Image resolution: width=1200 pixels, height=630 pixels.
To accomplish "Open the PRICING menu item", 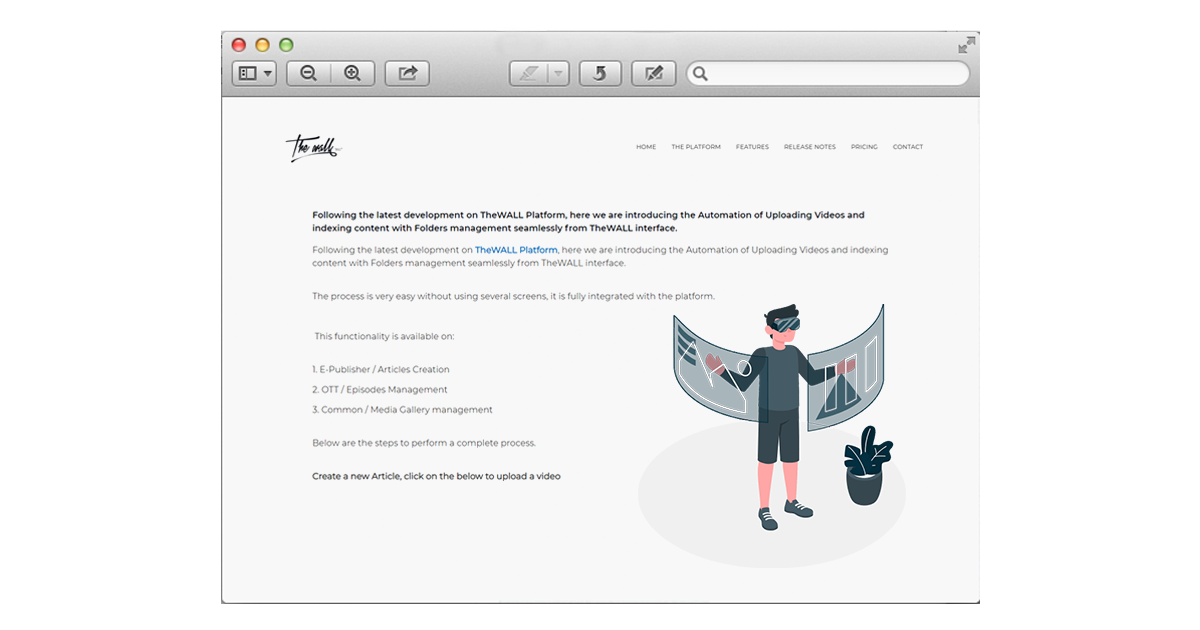I will (x=864, y=147).
